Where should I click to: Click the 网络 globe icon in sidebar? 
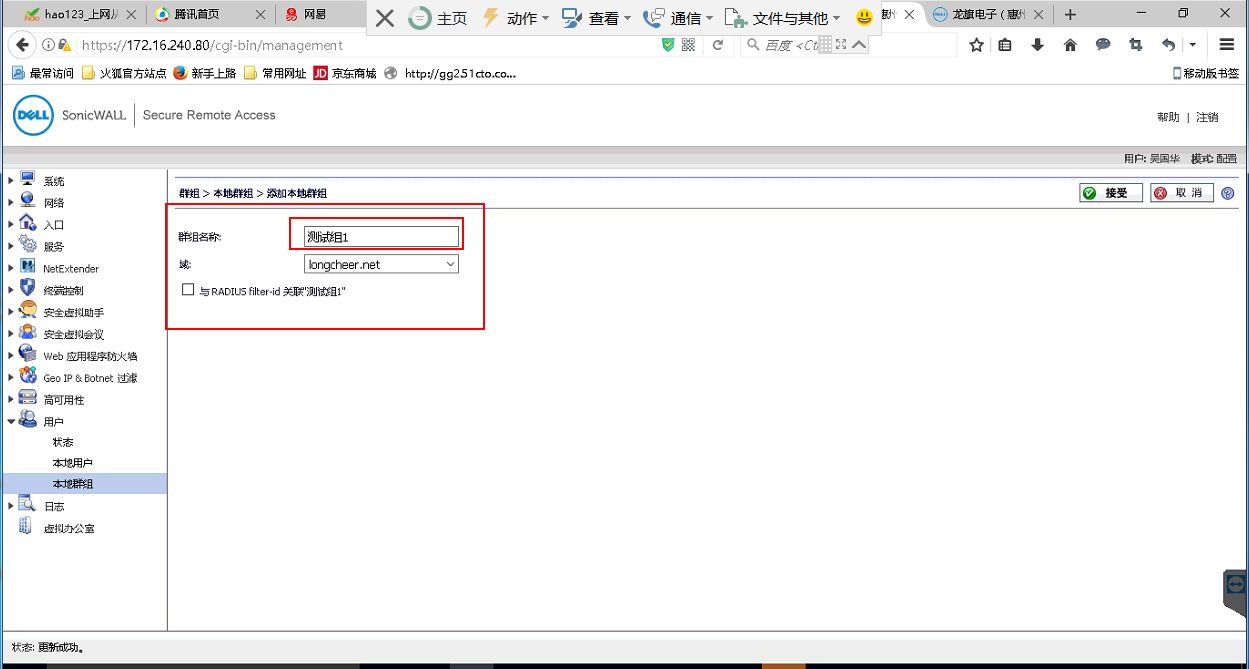click(28, 202)
